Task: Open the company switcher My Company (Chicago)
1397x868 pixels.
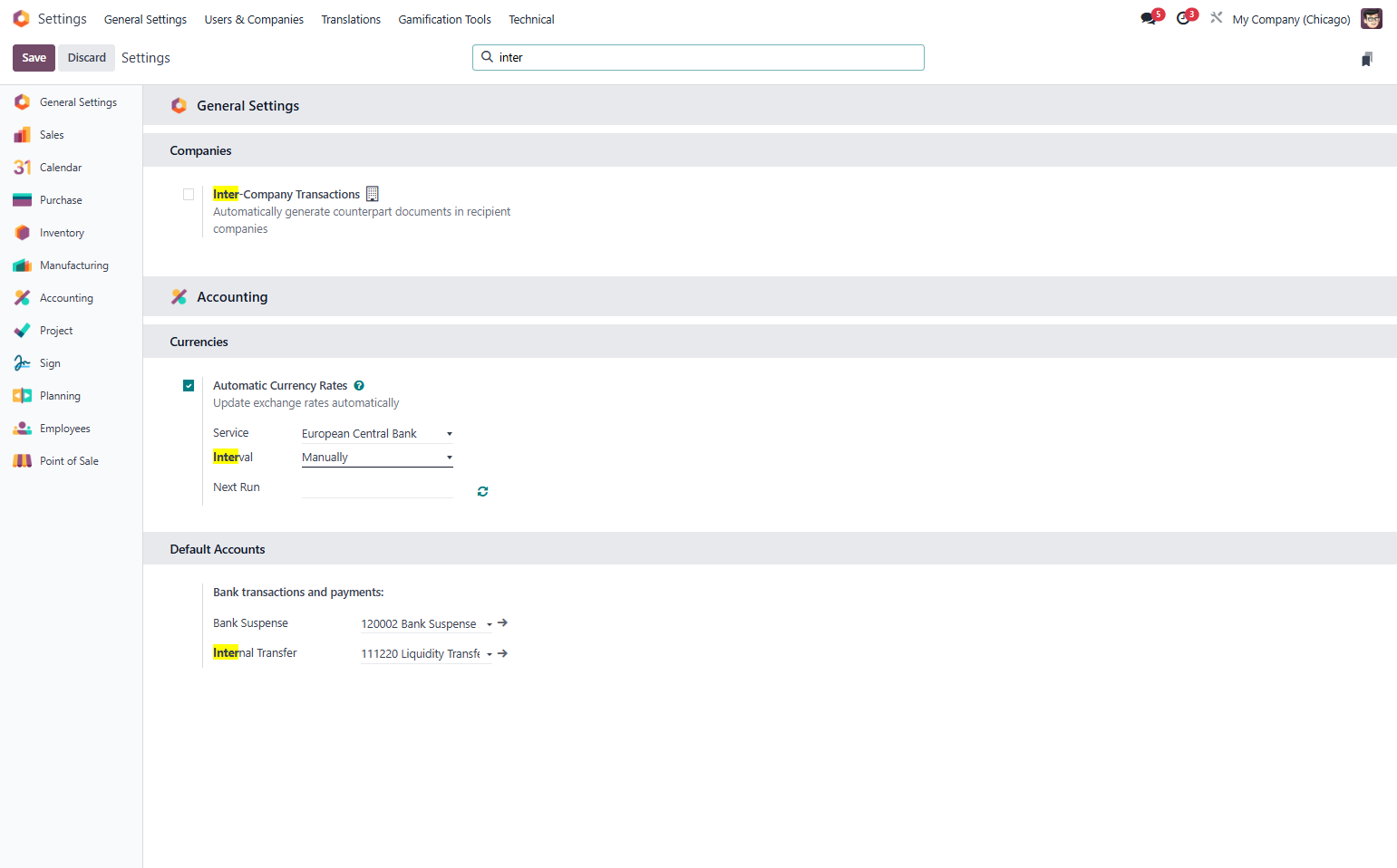Action: 1291,19
